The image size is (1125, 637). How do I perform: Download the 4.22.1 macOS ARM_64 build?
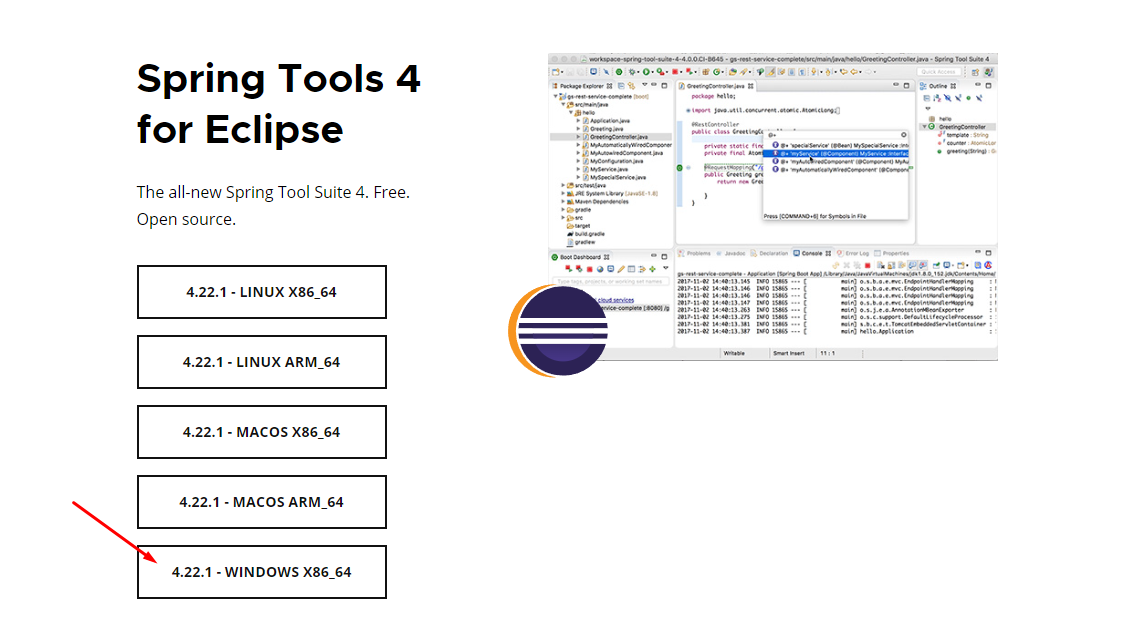(262, 502)
